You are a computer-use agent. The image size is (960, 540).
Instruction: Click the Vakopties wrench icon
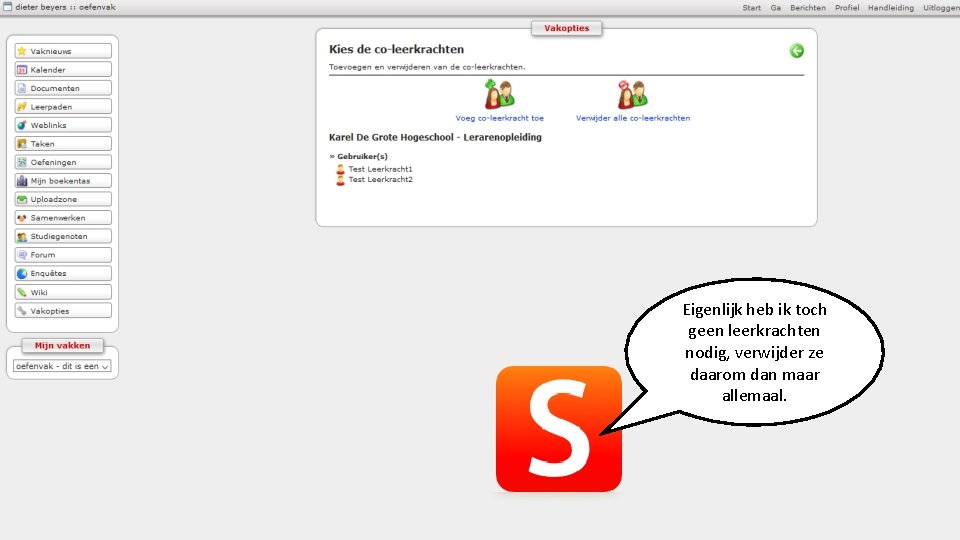[x=22, y=311]
